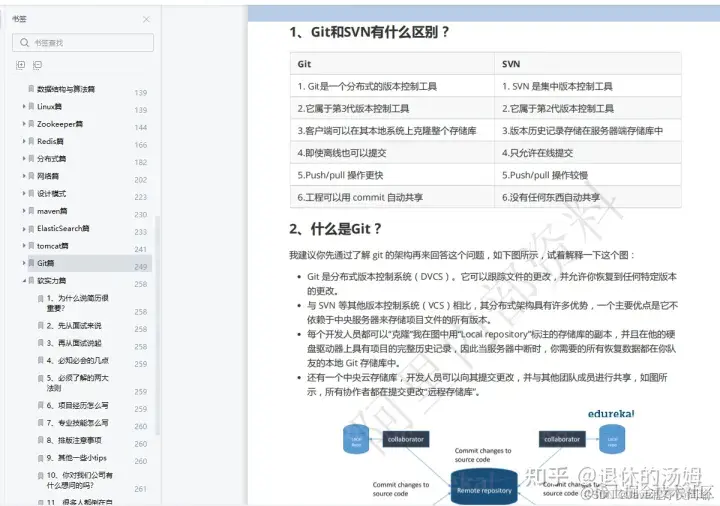Click heading 2、什么是Git?
Image resolution: width=720 pixels, height=506 pixels.
coord(335,229)
